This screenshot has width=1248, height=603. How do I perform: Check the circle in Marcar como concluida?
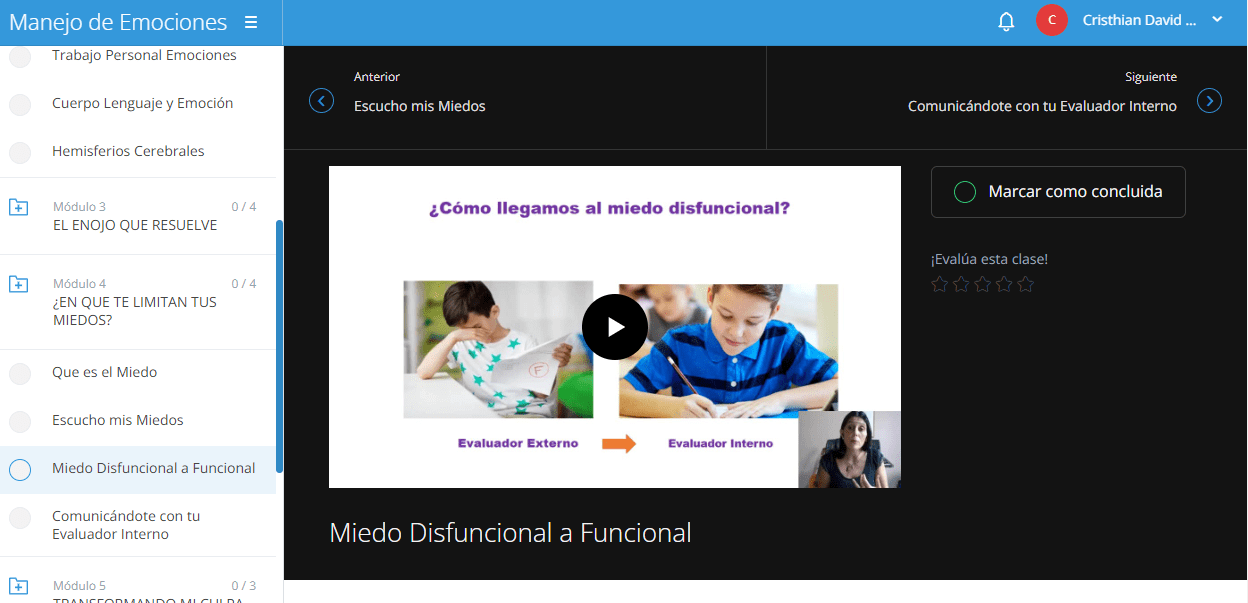964,192
